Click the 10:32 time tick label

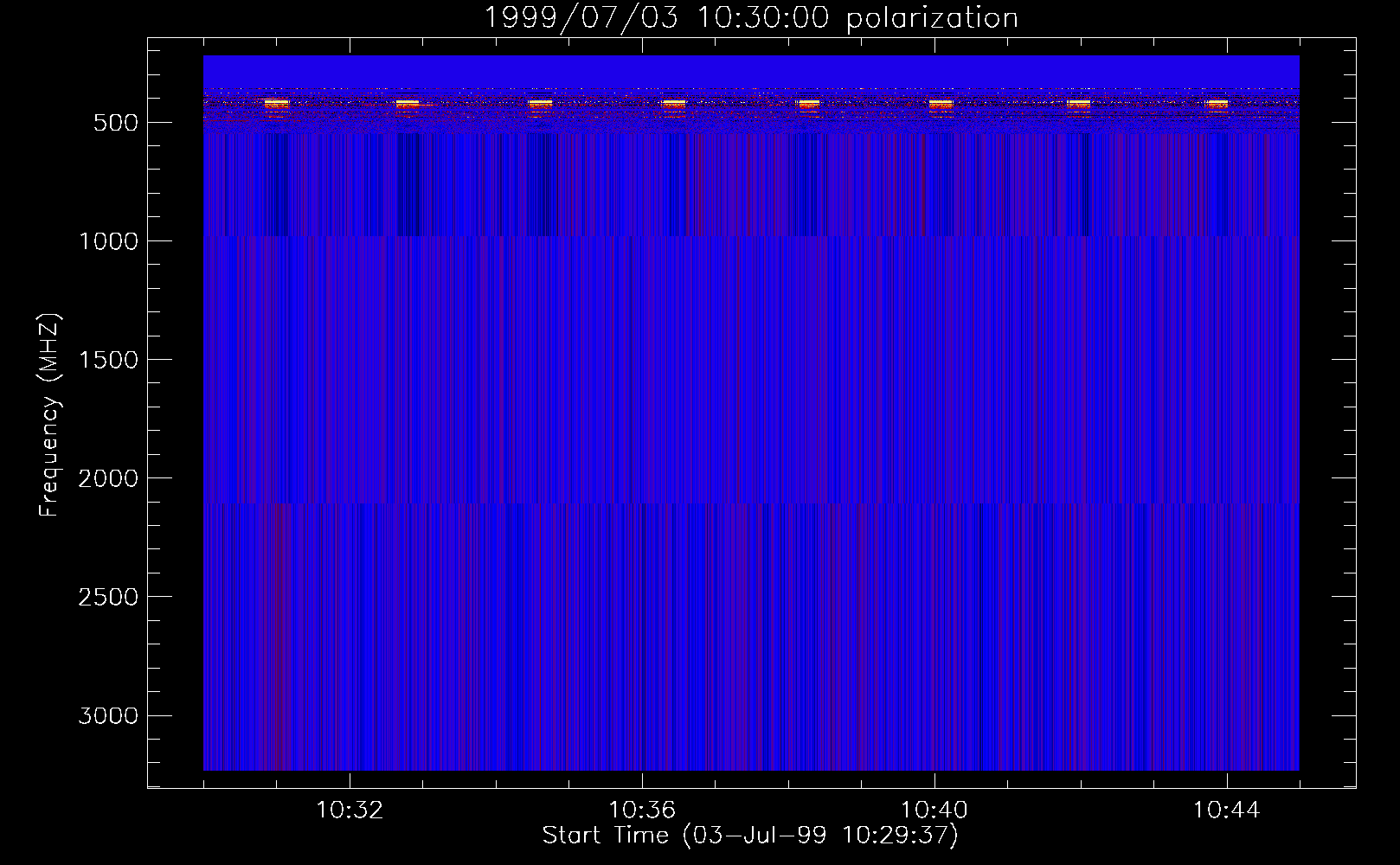350,811
